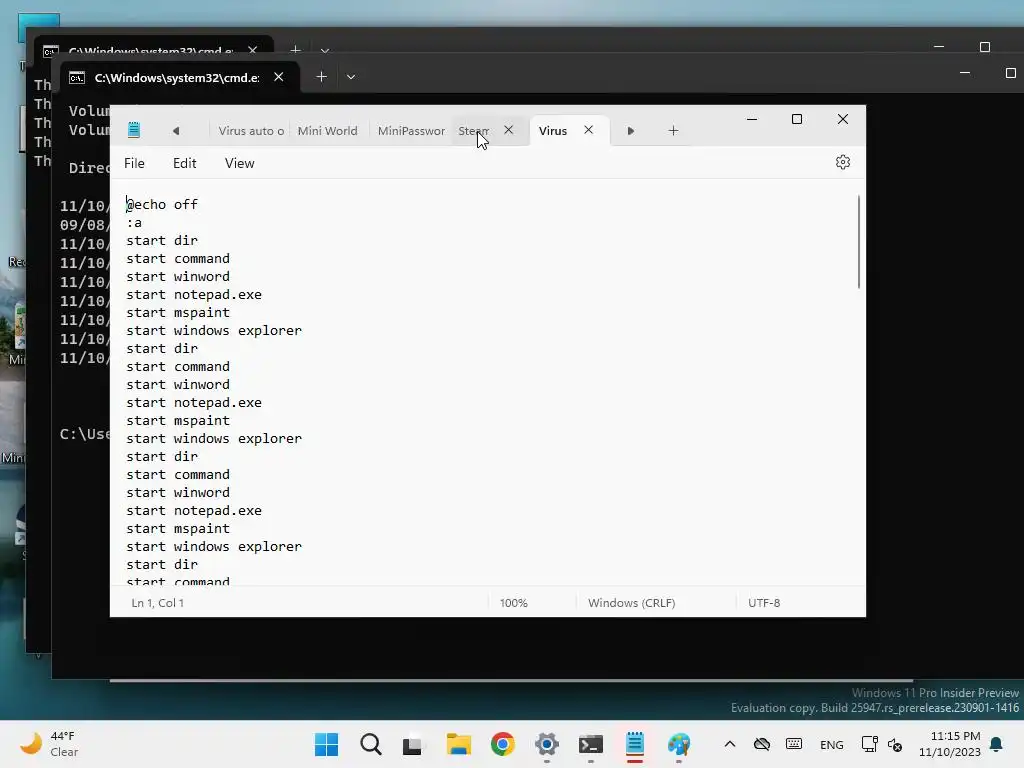Switch to Terminal on taskbar
This screenshot has height=768, width=1024.
click(x=590, y=744)
